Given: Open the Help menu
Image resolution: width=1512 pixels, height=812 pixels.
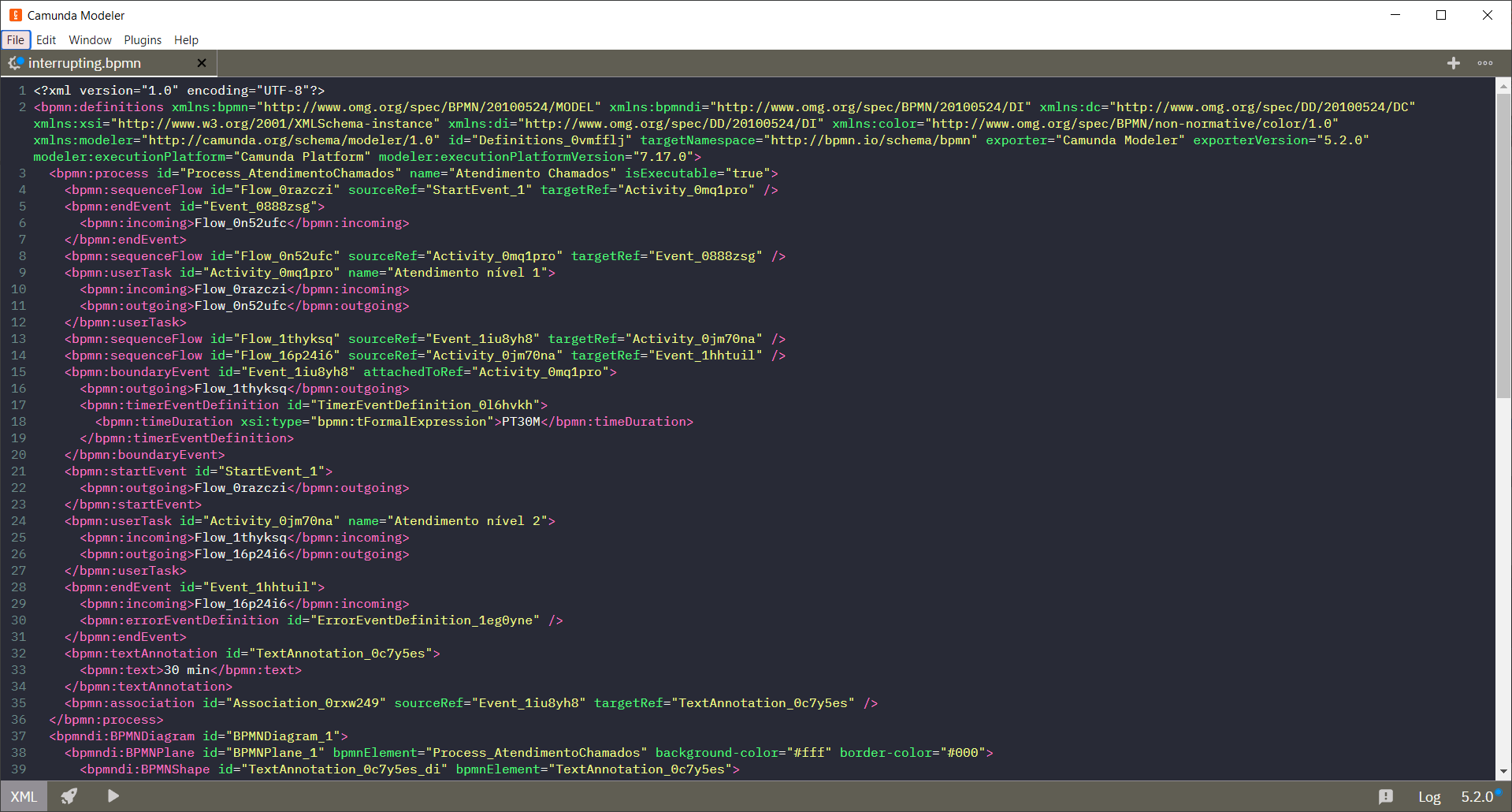Looking at the screenshot, I should [x=186, y=39].
